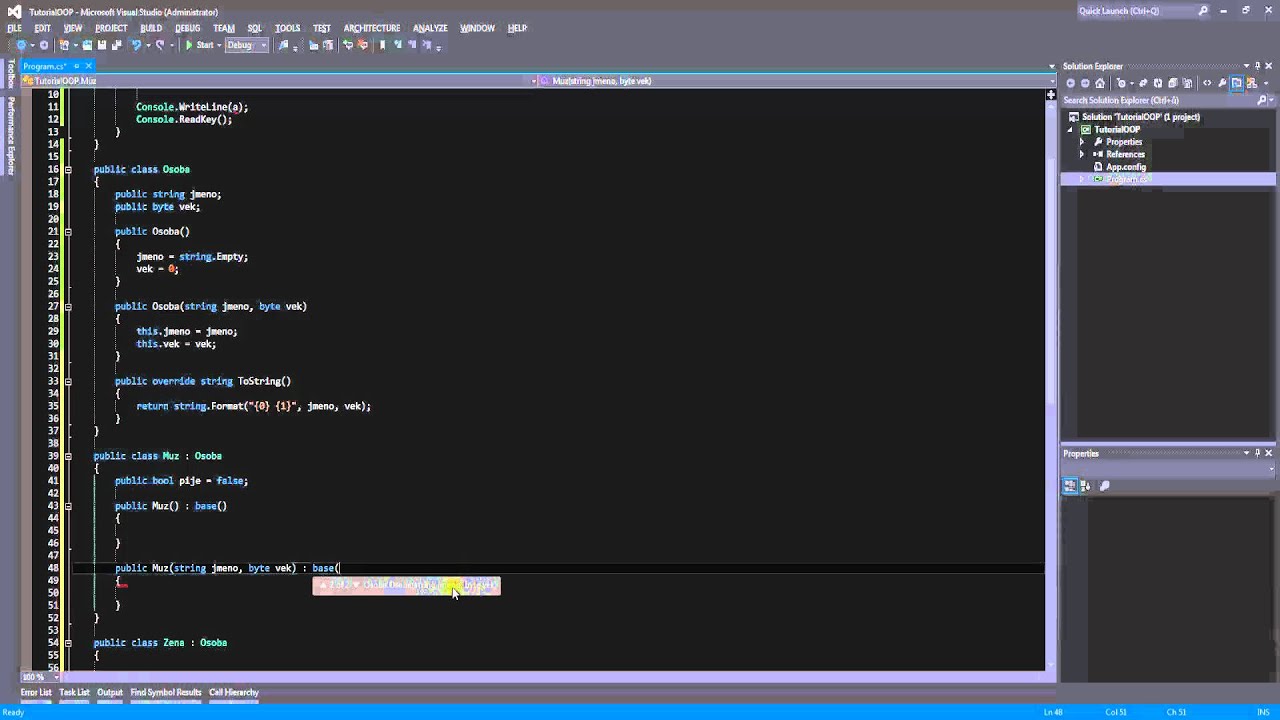The width and height of the screenshot is (1280, 720).
Task: Toggle auto-hide pin on Properties panel
Action: tap(1257, 453)
